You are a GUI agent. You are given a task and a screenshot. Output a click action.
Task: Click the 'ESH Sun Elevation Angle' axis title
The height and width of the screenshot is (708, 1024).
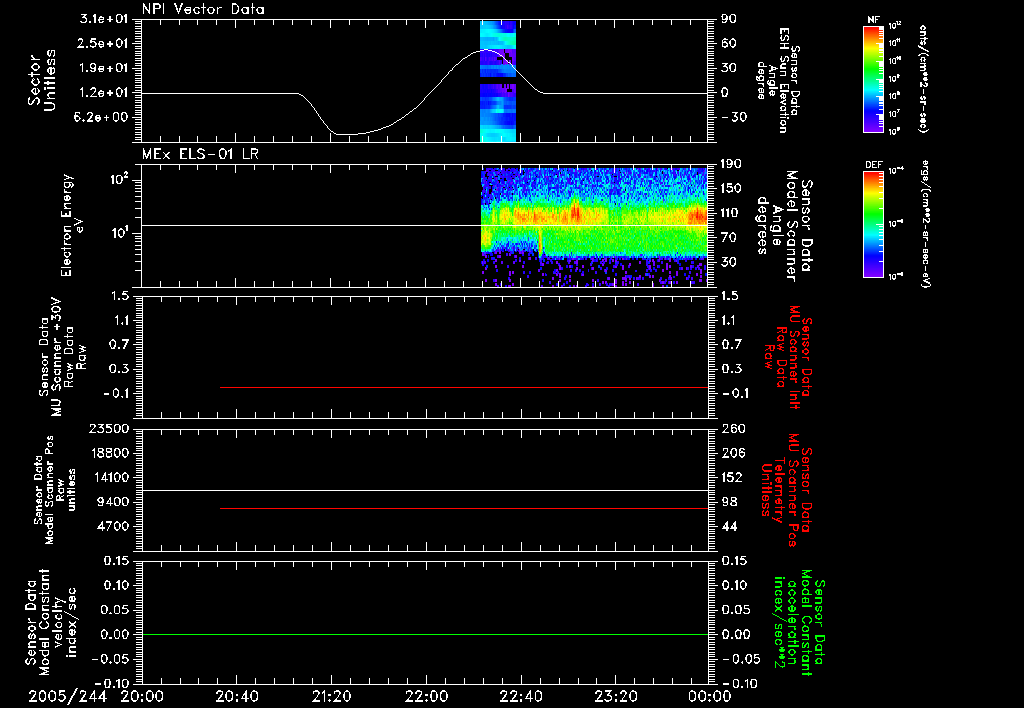coord(778,80)
